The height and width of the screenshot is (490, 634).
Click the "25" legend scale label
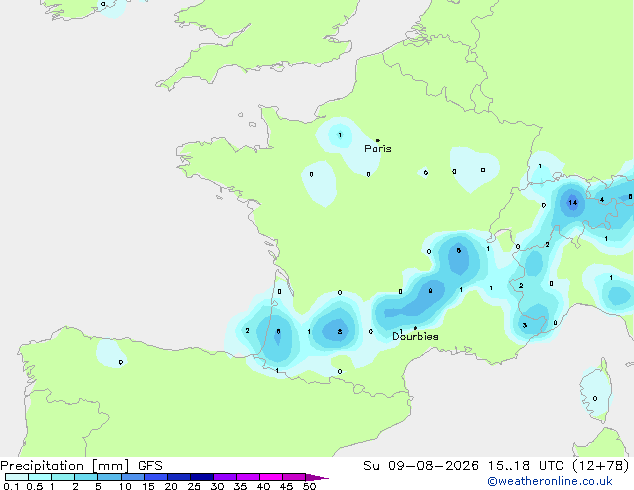point(194,486)
